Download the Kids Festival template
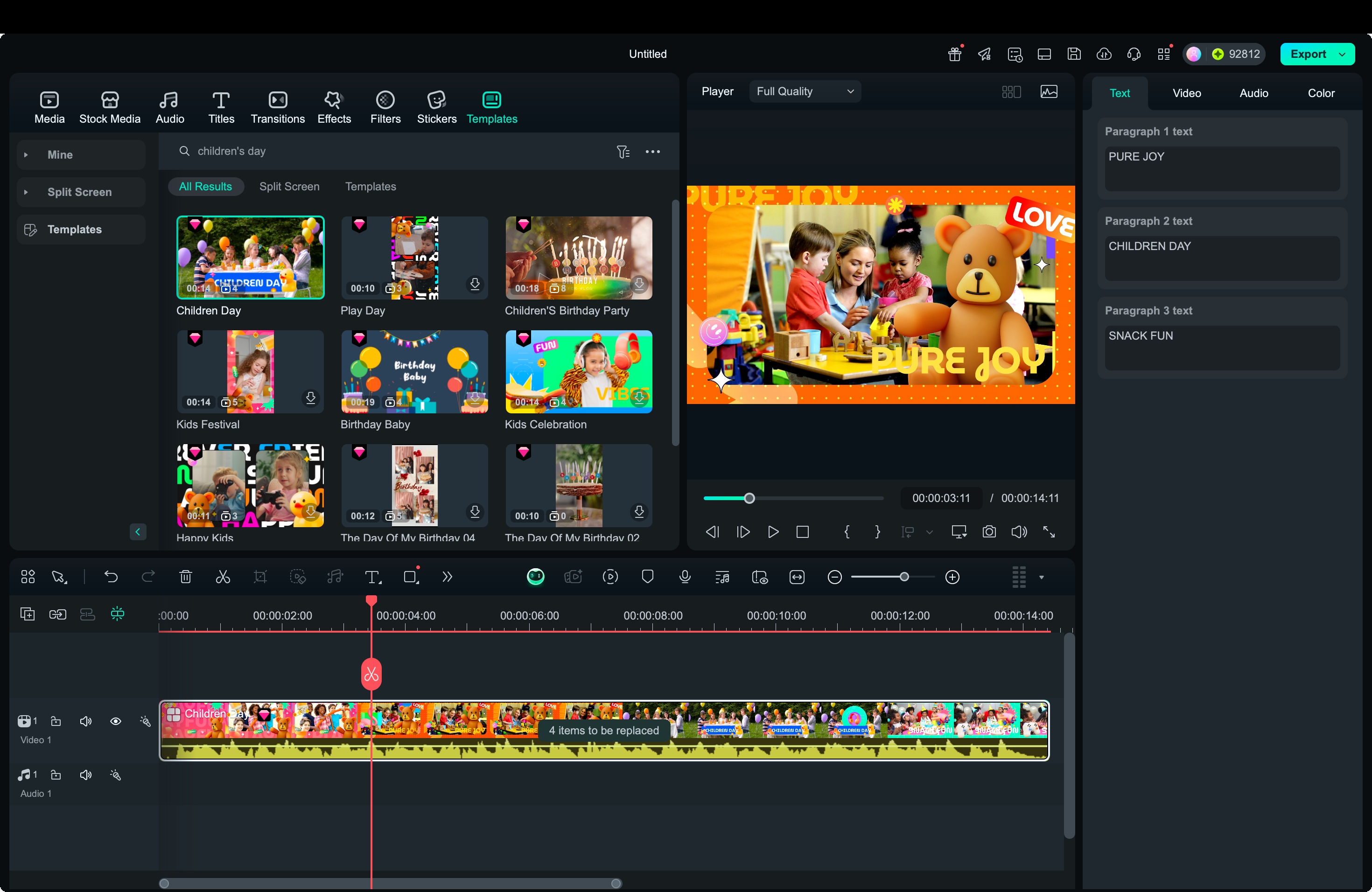The image size is (1372, 892). pos(310,397)
